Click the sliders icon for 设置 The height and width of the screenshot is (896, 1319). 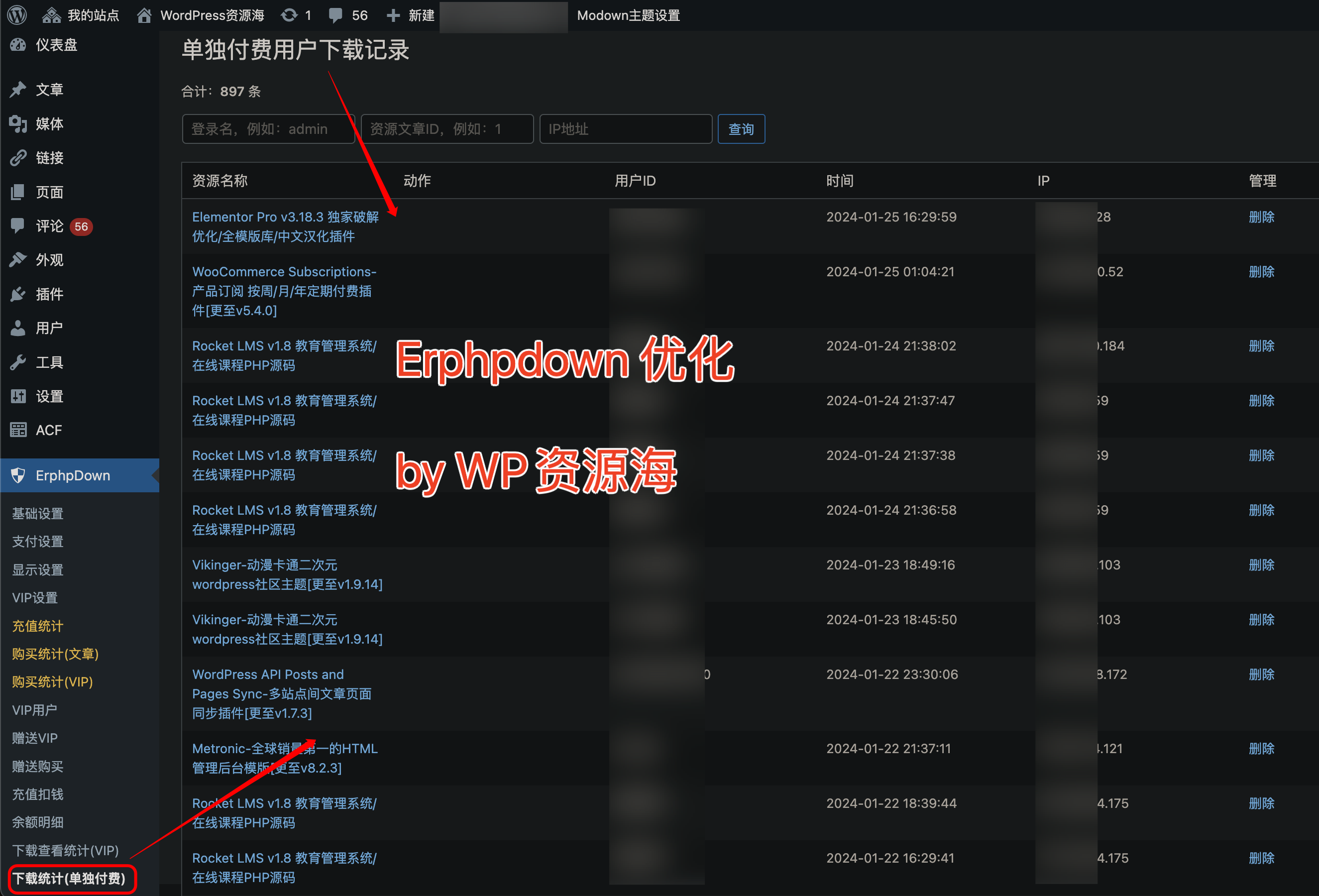[18, 396]
